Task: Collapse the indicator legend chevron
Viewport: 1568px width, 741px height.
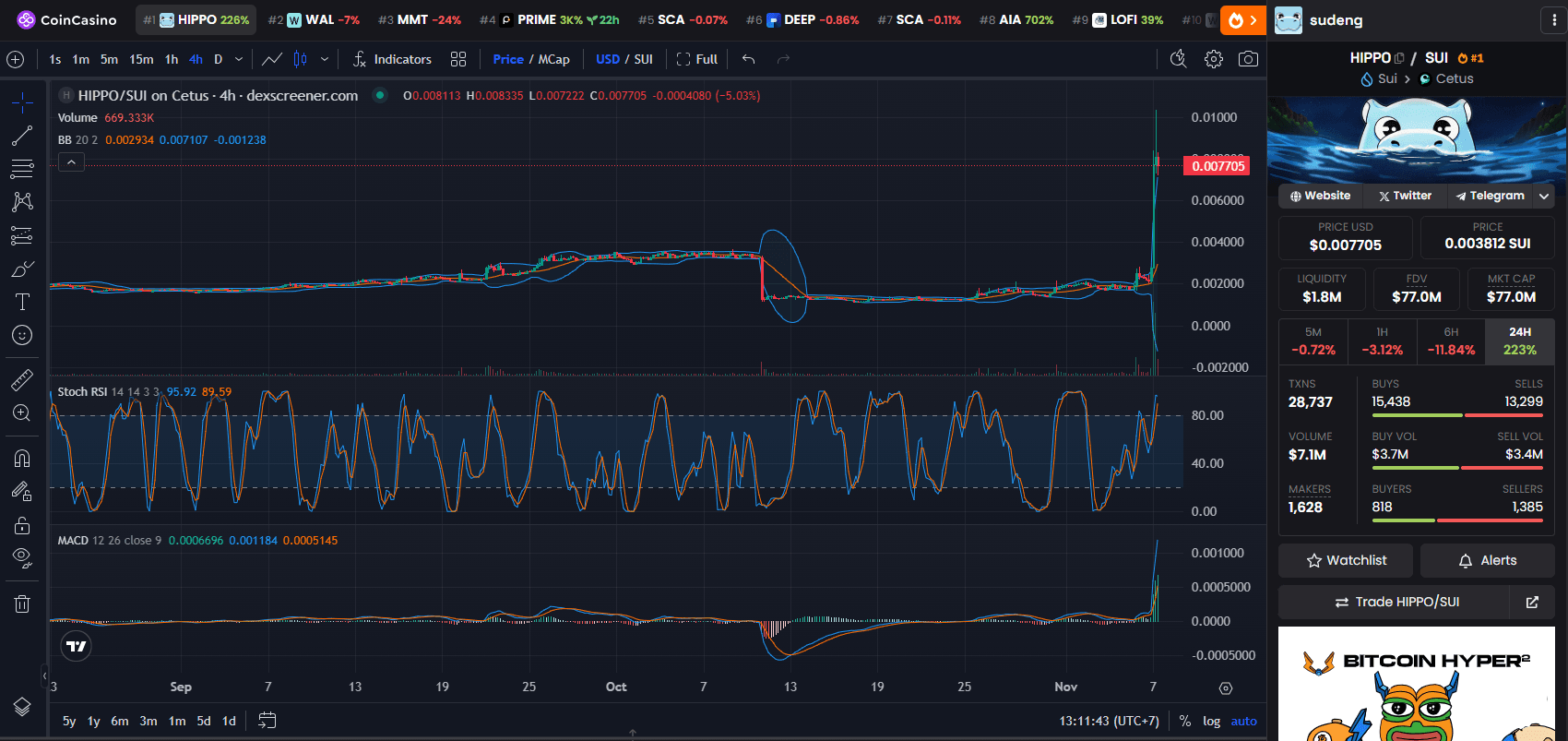Action: 72,162
